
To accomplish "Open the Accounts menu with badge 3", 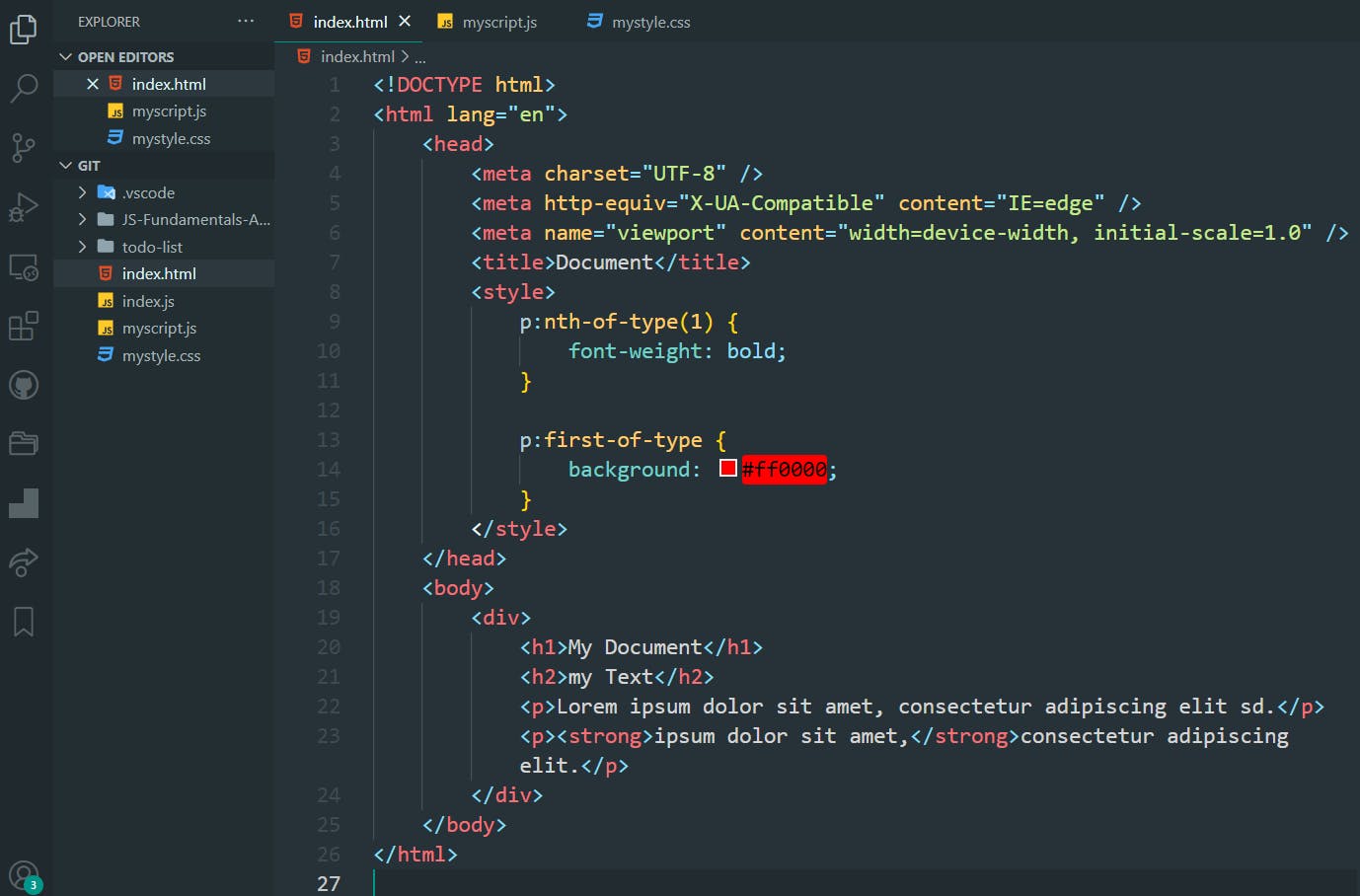I will pyautogui.click(x=24, y=874).
